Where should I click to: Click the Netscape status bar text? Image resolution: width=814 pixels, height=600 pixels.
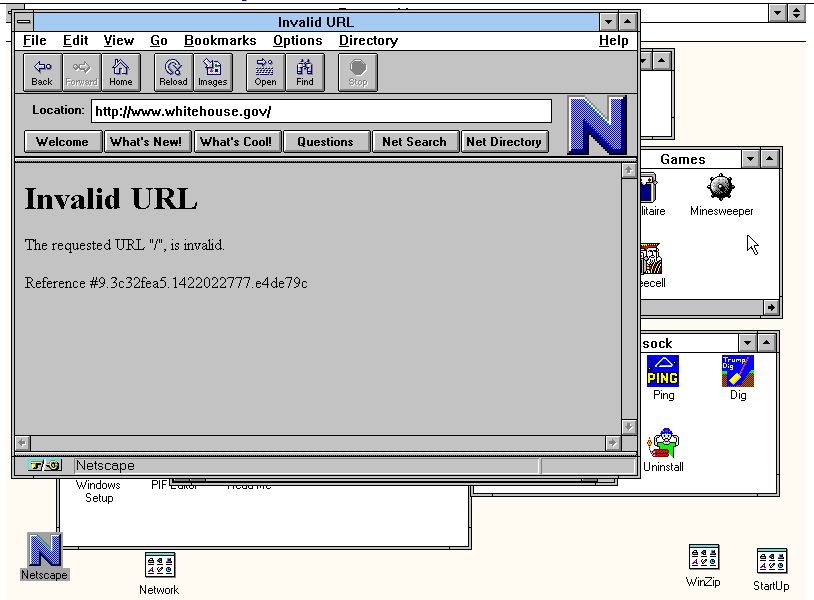[x=105, y=466]
